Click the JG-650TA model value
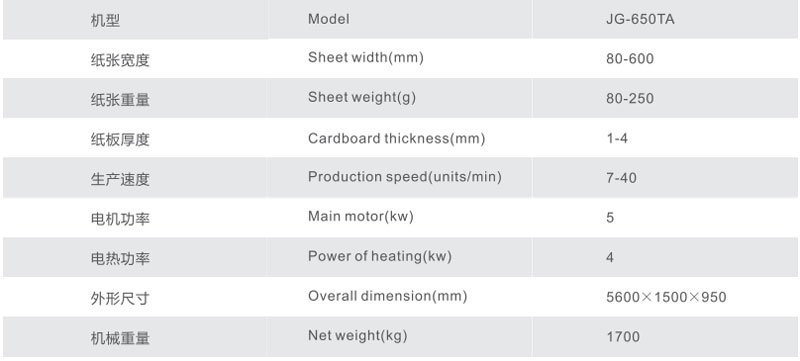 640,19
